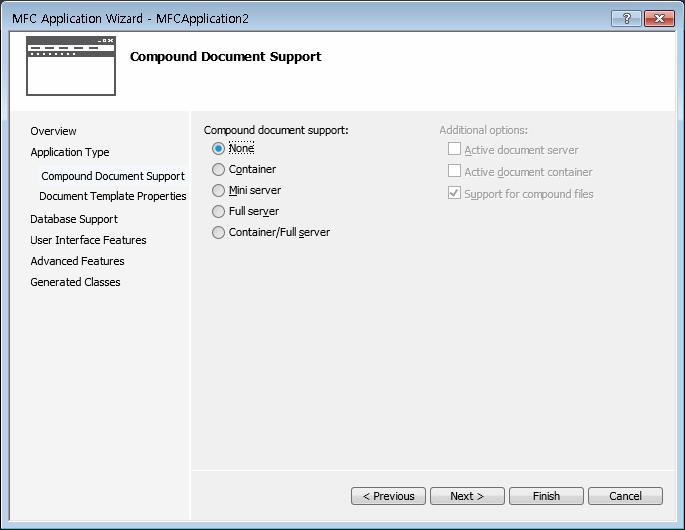The height and width of the screenshot is (530, 685).
Task: Click Finish to complete wizard
Action: [x=547, y=496]
